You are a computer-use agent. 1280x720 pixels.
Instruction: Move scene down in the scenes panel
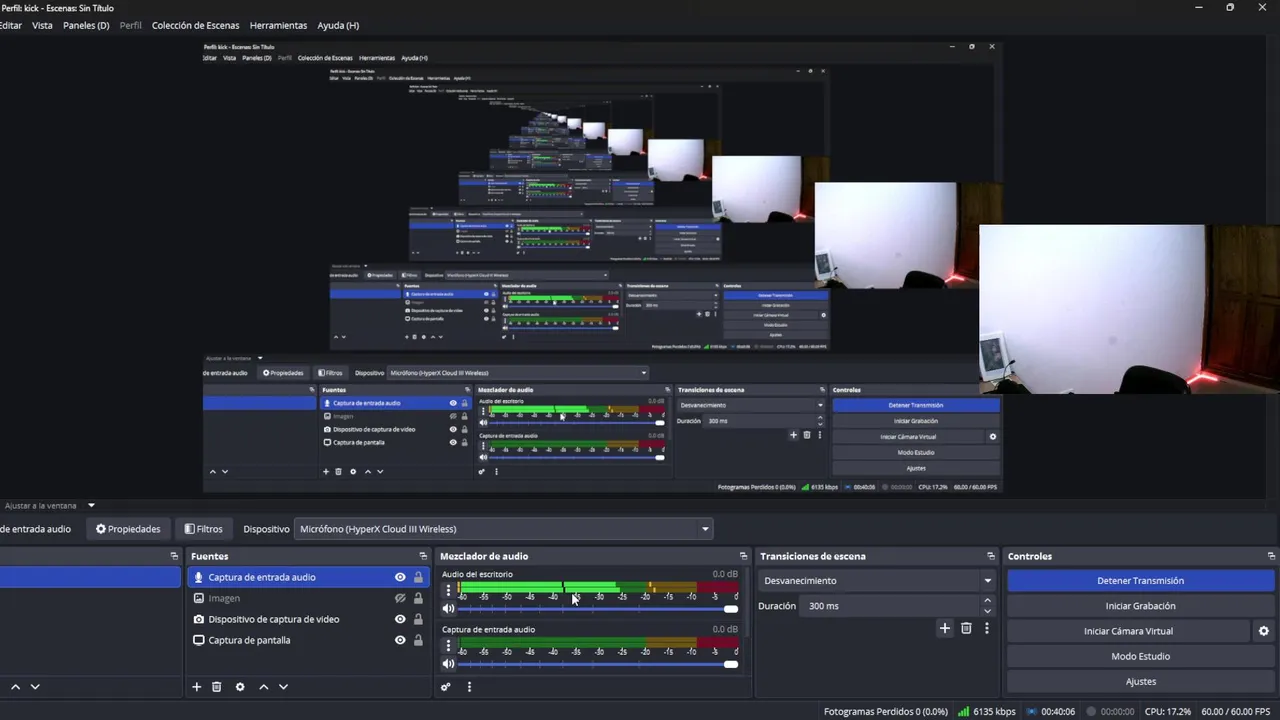click(35, 687)
